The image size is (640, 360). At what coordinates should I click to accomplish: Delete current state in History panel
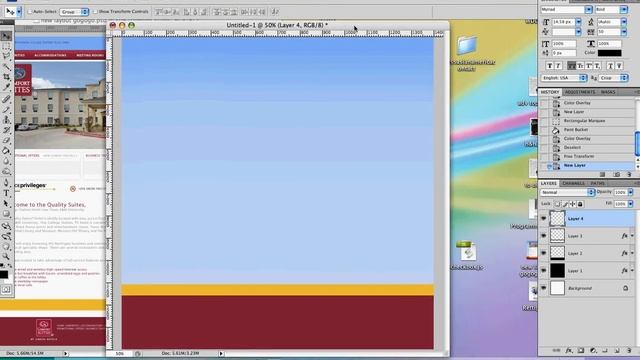point(629,174)
